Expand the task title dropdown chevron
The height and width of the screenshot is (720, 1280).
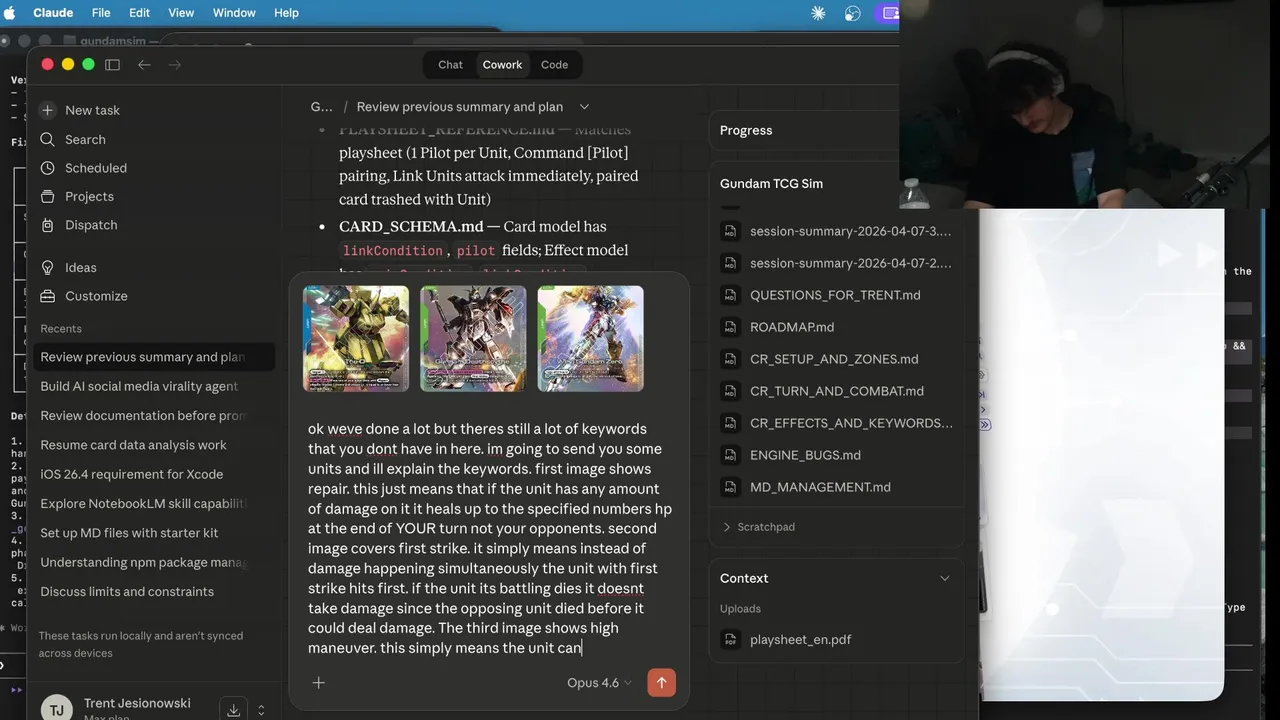click(x=584, y=107)
